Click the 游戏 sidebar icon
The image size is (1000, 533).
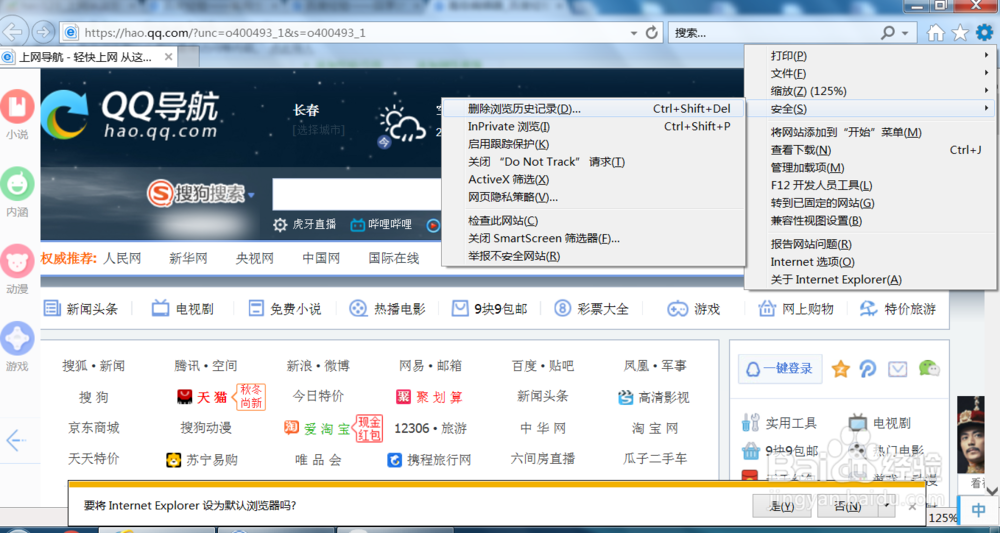17,338
